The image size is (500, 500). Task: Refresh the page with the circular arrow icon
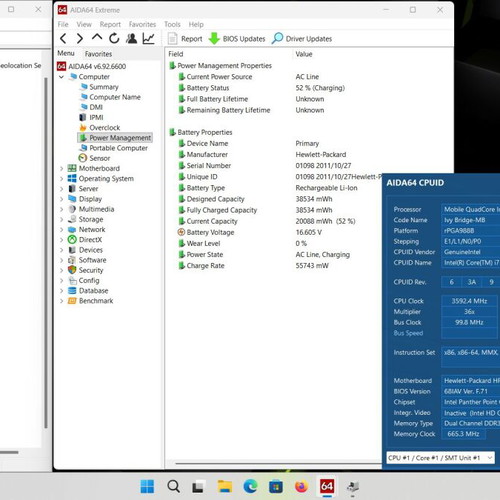114,39
